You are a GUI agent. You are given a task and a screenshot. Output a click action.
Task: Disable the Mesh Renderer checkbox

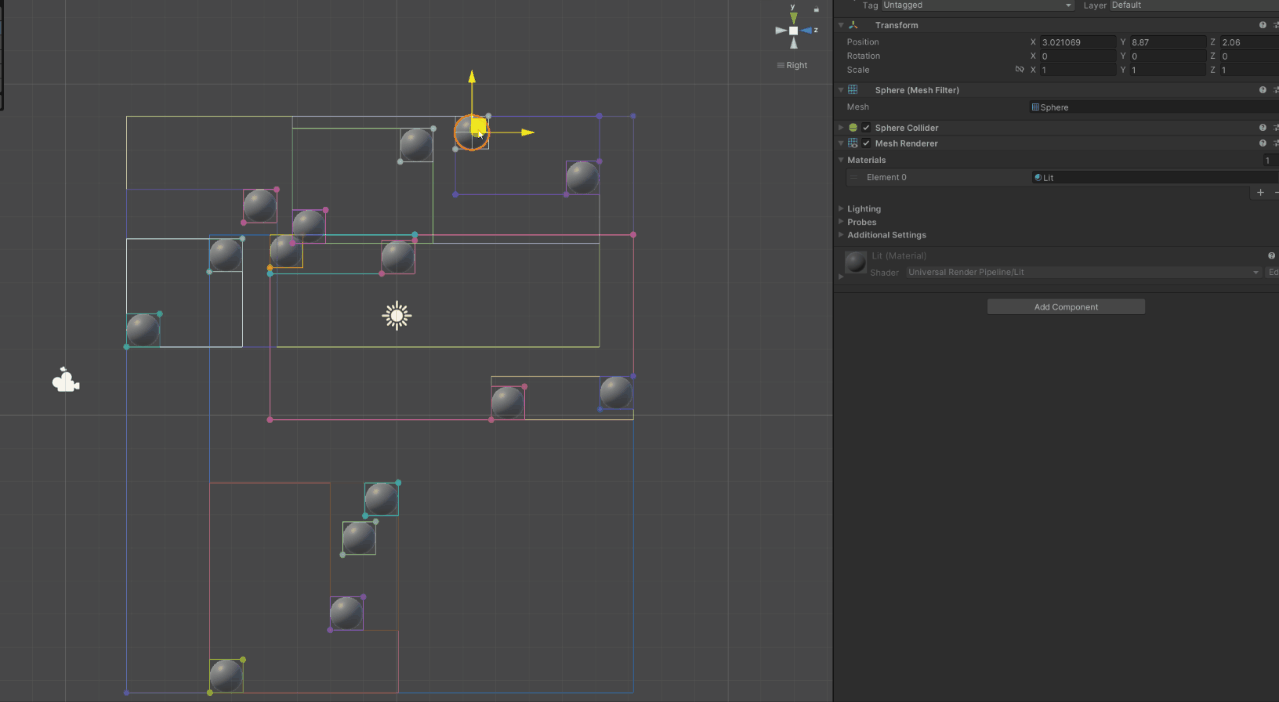866,143
